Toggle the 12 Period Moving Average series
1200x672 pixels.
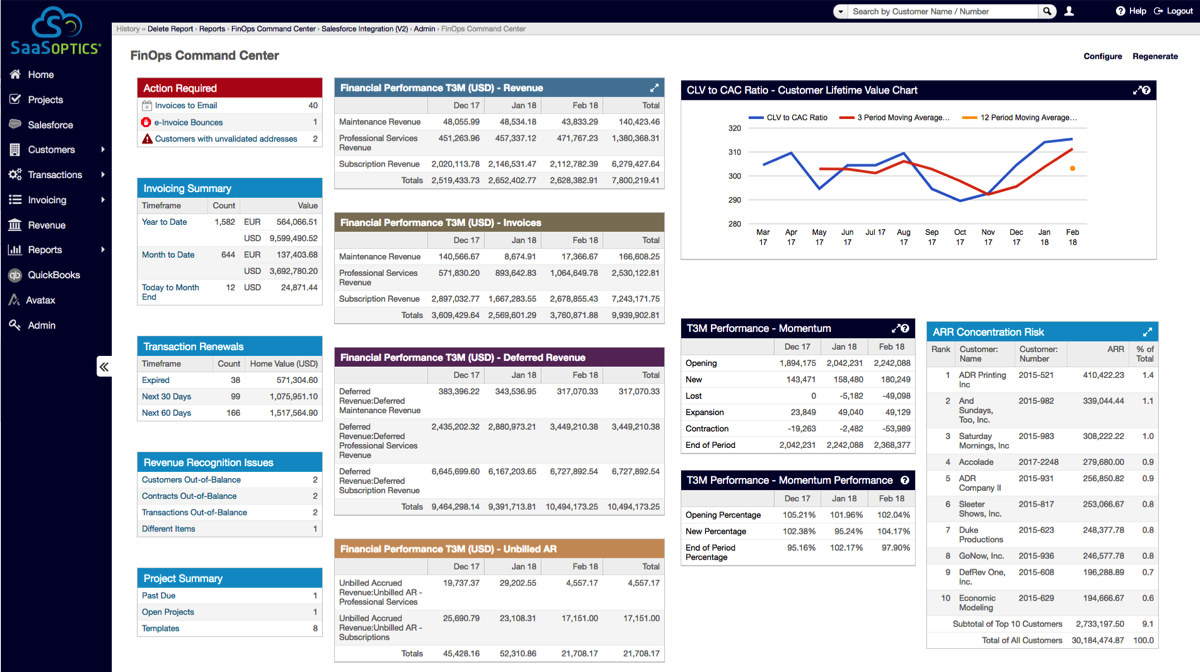[1012, 118]
